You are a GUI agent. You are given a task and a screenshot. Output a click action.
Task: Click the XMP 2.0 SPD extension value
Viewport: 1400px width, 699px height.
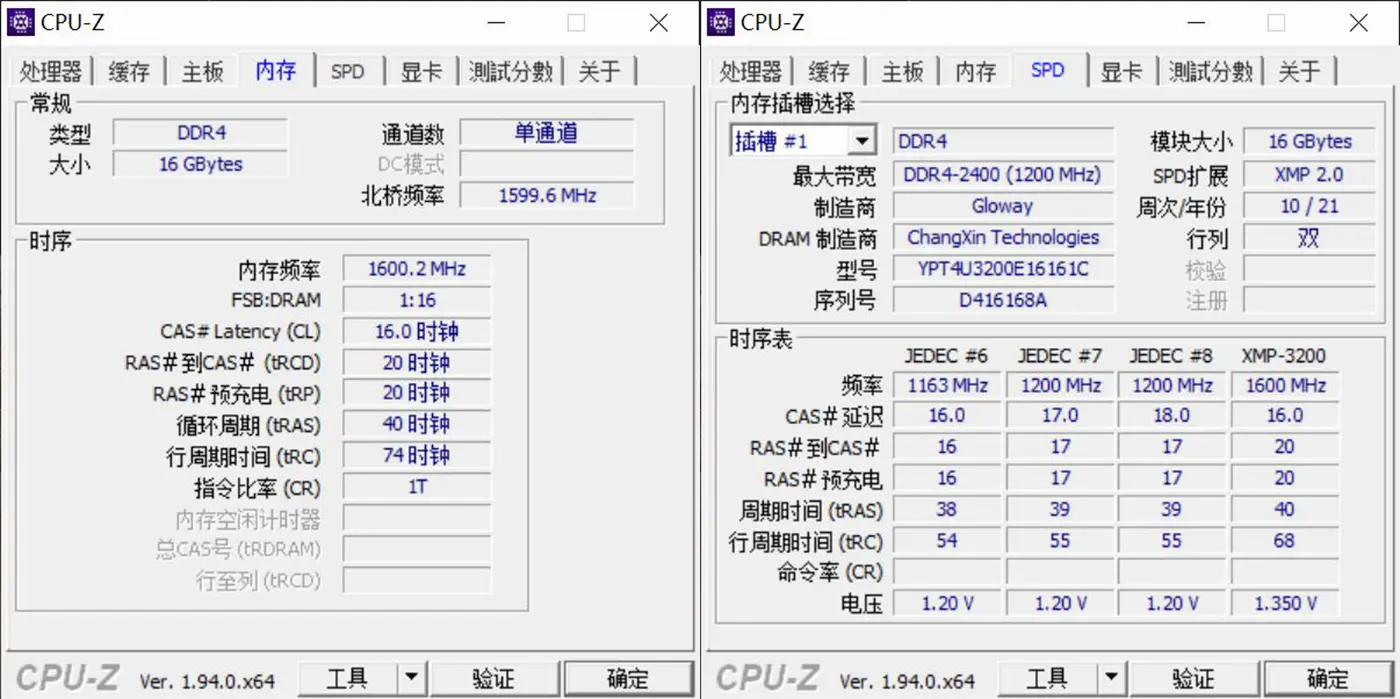click(1309, 174)
